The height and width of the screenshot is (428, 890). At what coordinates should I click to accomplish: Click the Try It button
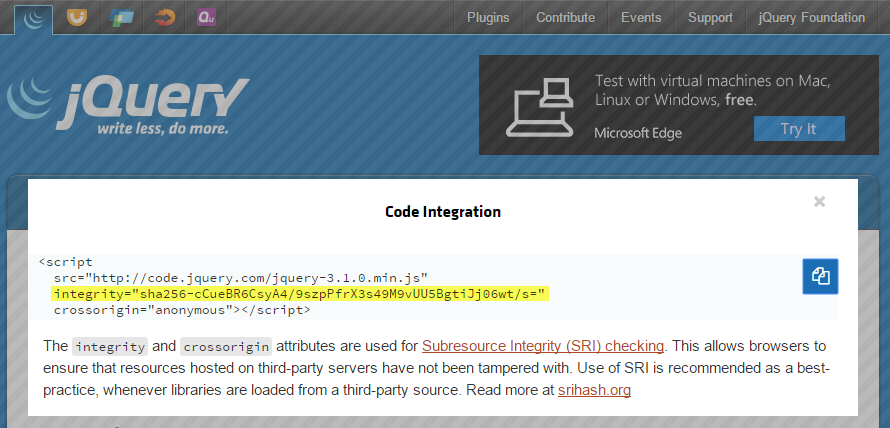pyautogui.click(x=799, y=129)
